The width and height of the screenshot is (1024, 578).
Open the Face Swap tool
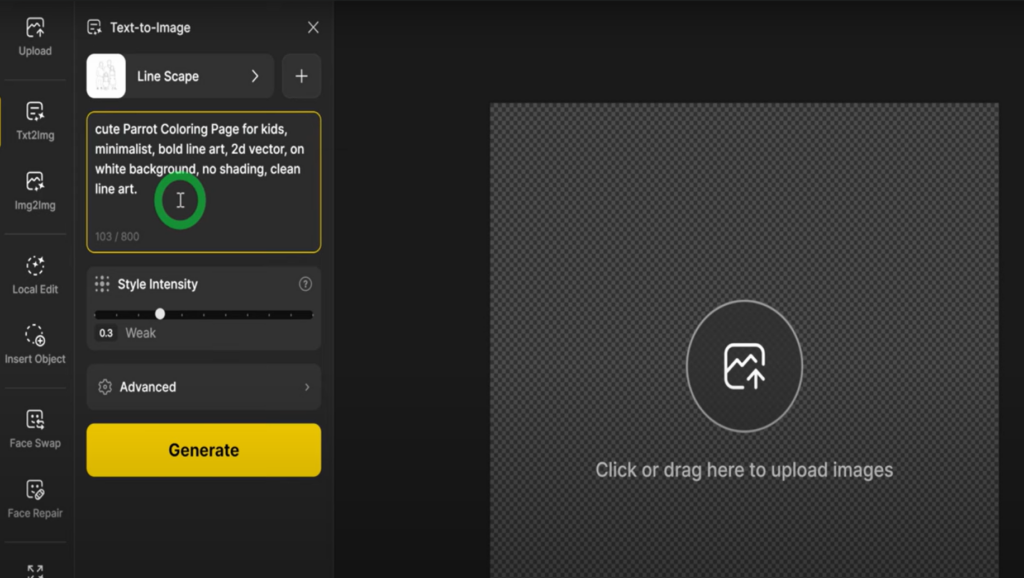coord(35,428)
